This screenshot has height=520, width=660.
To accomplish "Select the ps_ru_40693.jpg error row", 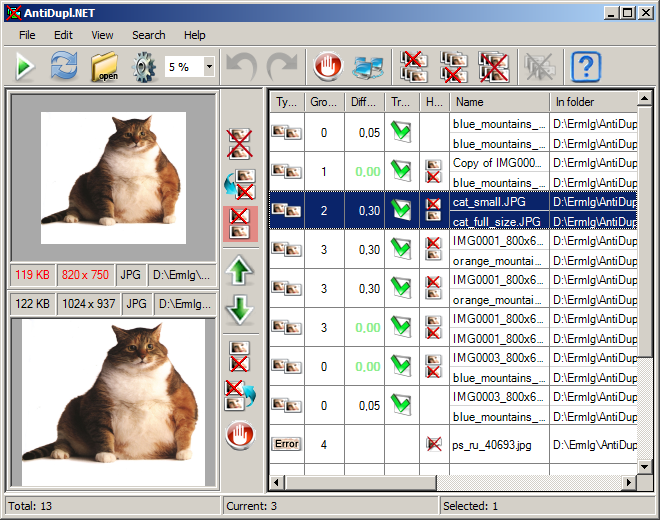I will (x=453, y=444).
